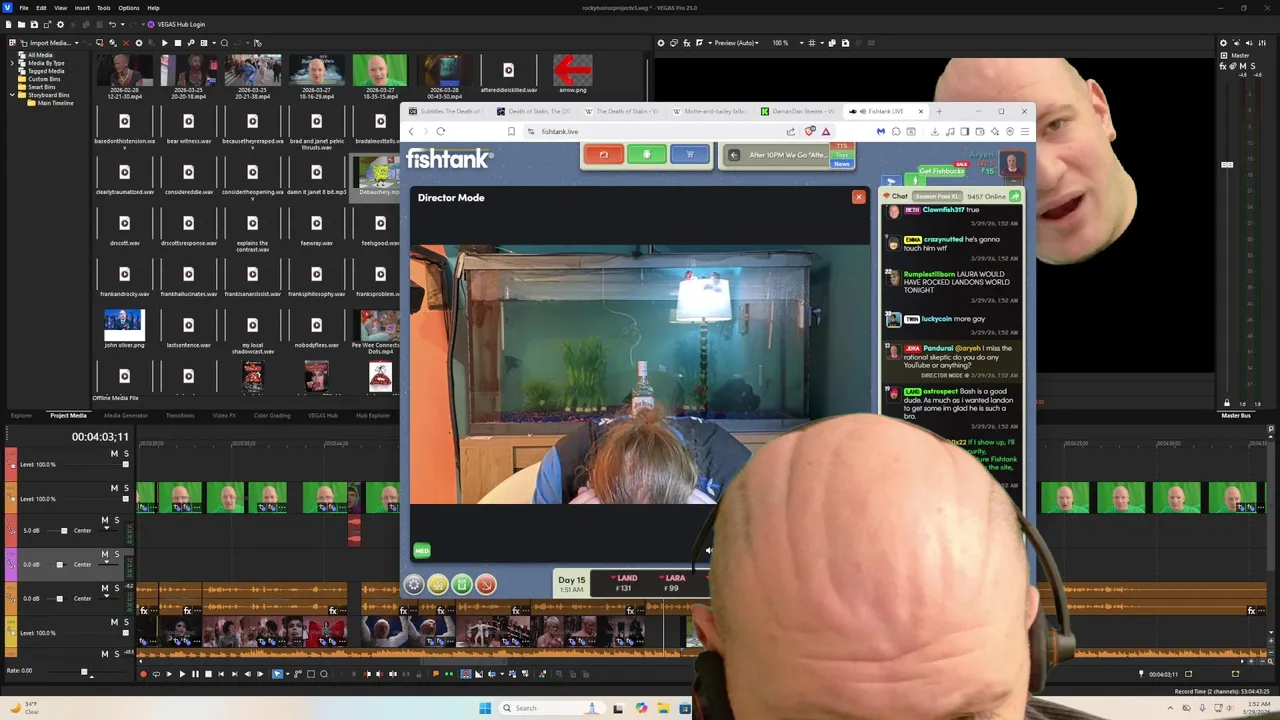Screen dimensions: 1280x720
Task: Open browser downloads icon
Action: click(934, 131)
